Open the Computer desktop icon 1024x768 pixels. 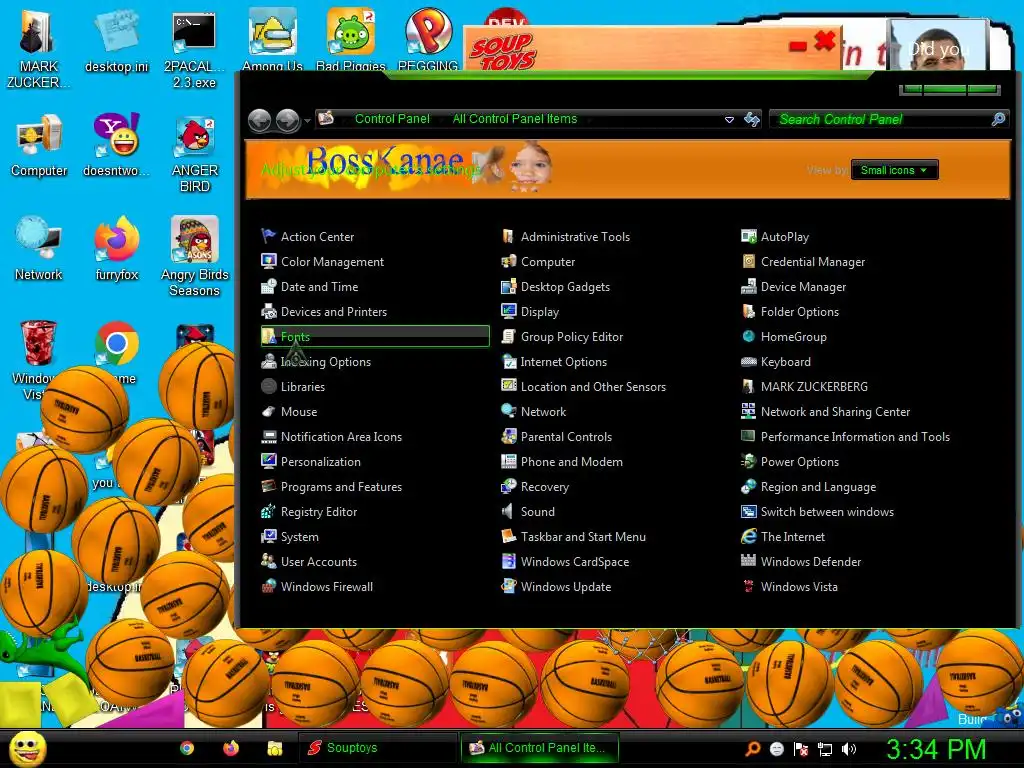(39, 145)
